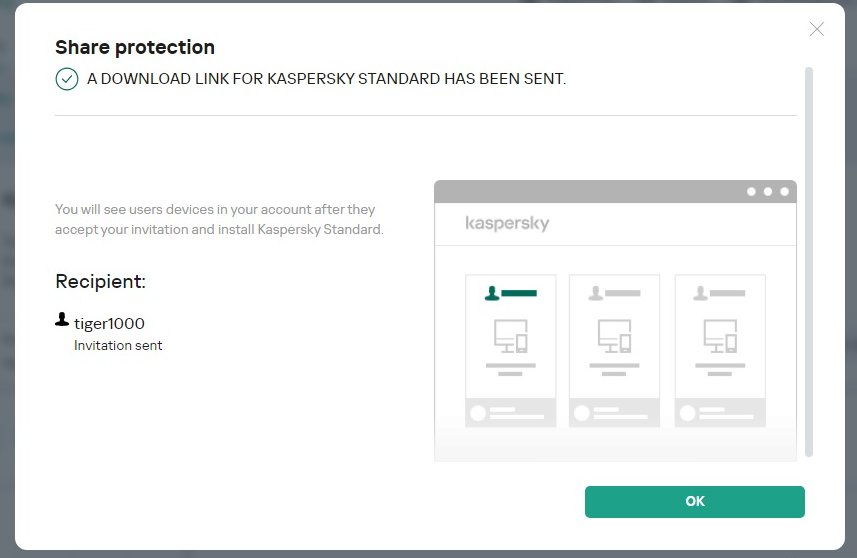
Task: Click the green user icon in first card
Action: coord(492,293)
